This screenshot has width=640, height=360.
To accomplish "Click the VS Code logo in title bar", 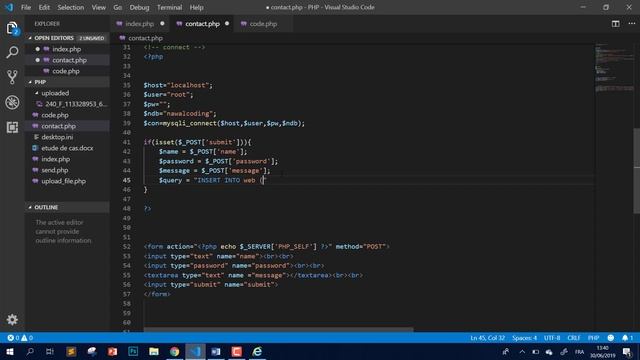I will (x=9, y=7).
